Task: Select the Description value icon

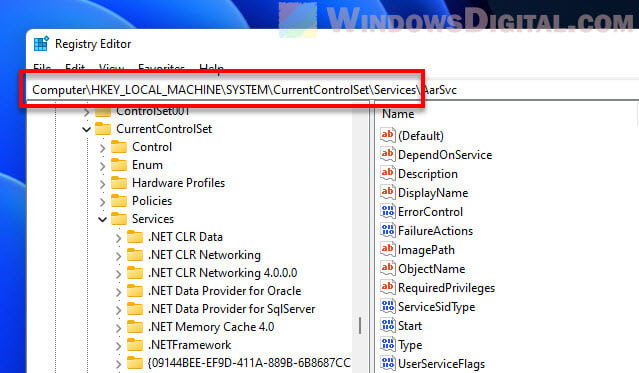Action: point(388,173)
